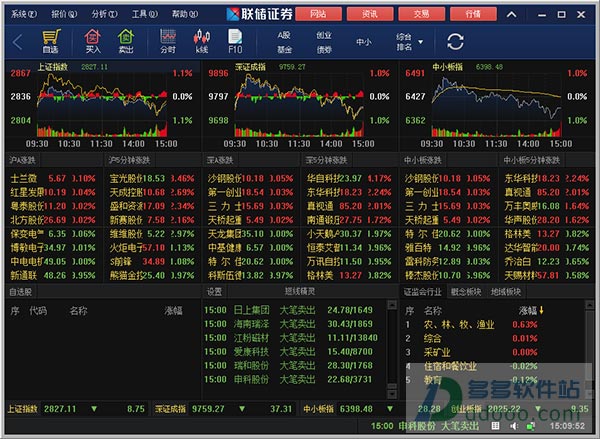This screenshot has height=439, width=600.
Task: Select the 采矿业 sector row
Action: click(494, 352)
